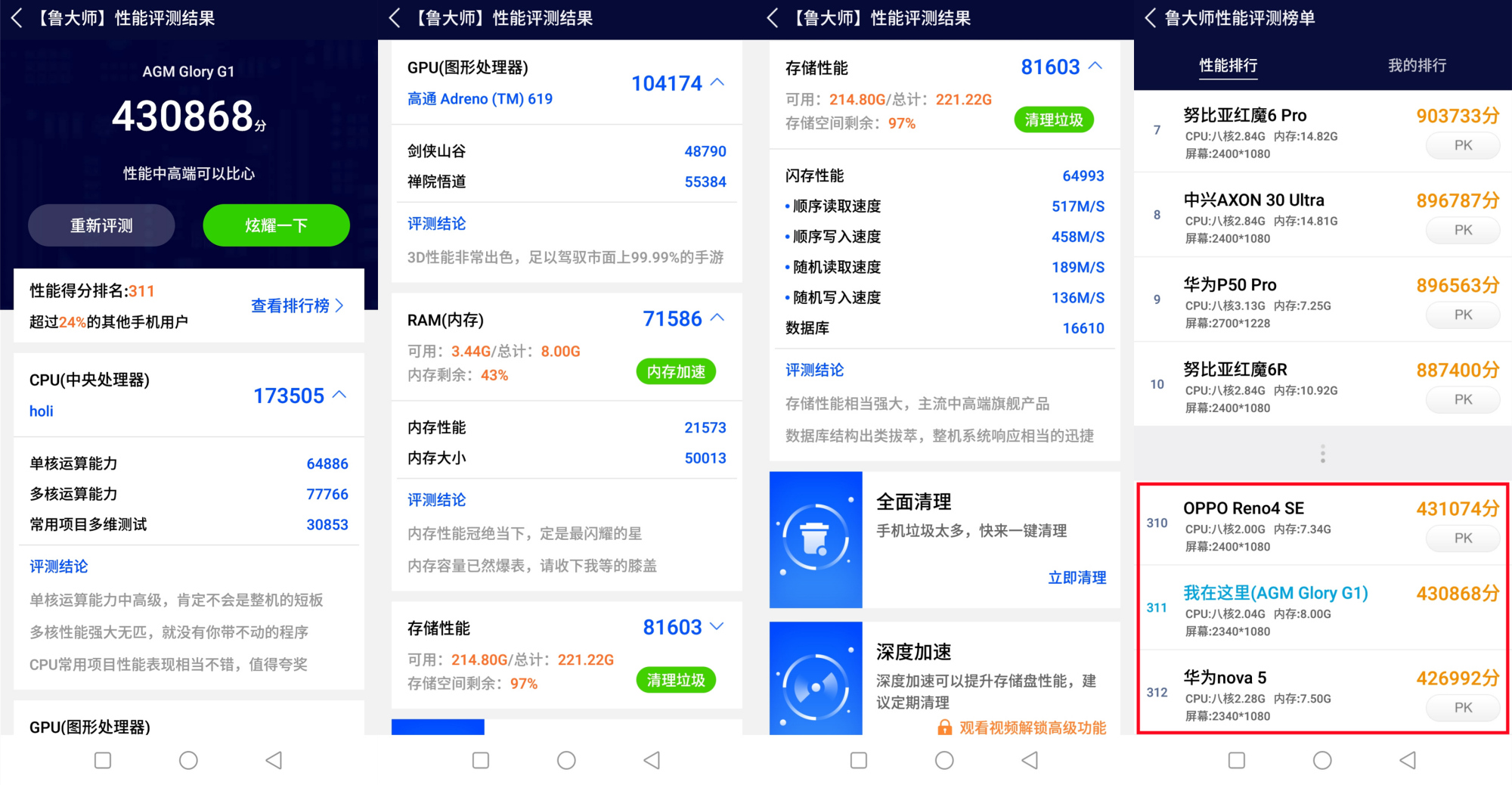Tap back triangle in third panel nav bar
The image size is (1512, 785).
coord(1030,760)
